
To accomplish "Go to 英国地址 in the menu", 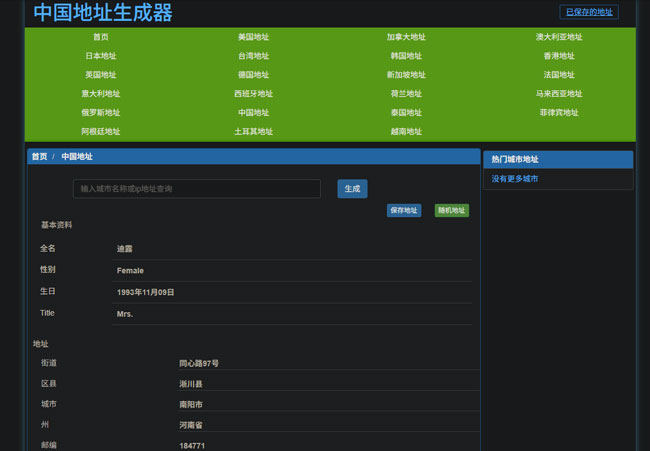I will 100,75.
